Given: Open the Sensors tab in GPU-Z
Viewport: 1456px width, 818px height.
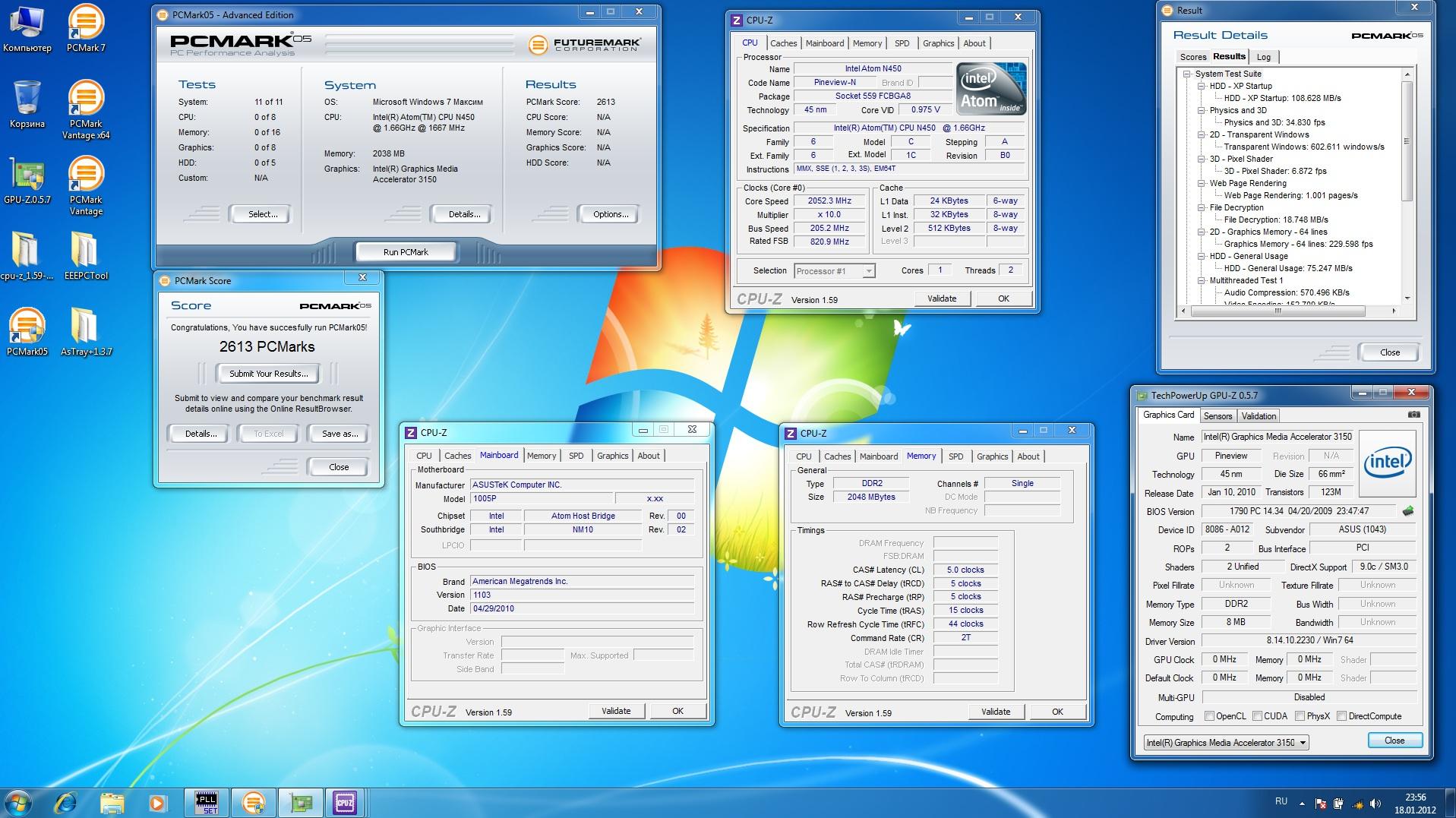Looking at the screenshot, I should pos(1218,416).
